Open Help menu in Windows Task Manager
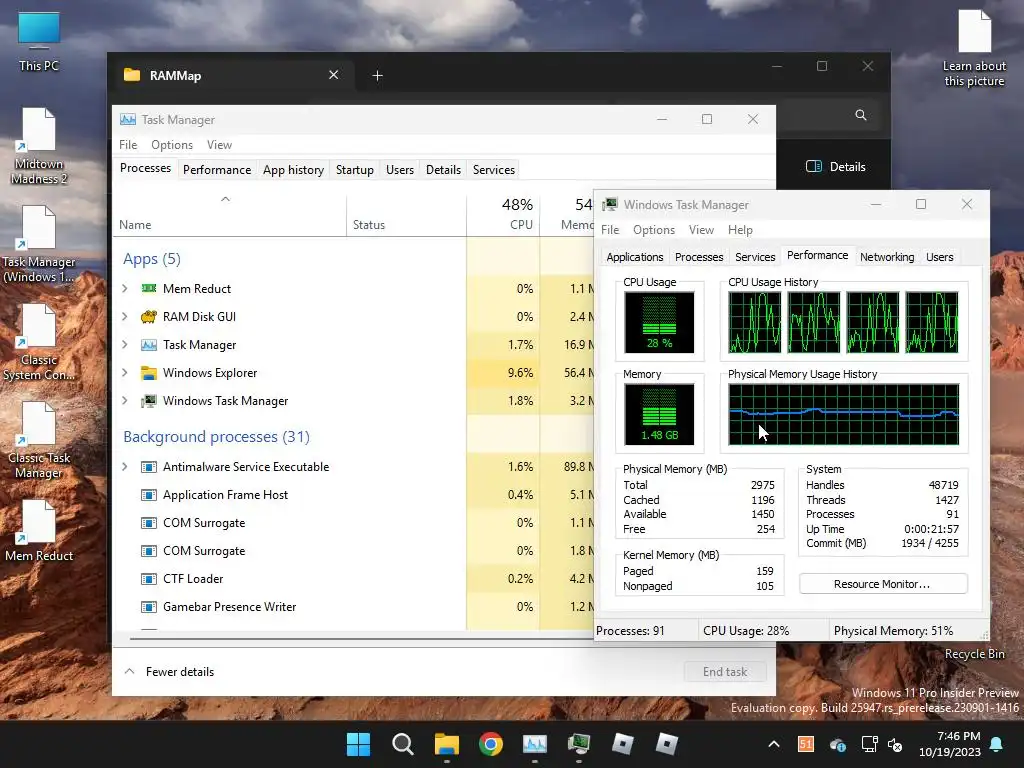 [740, 230]
